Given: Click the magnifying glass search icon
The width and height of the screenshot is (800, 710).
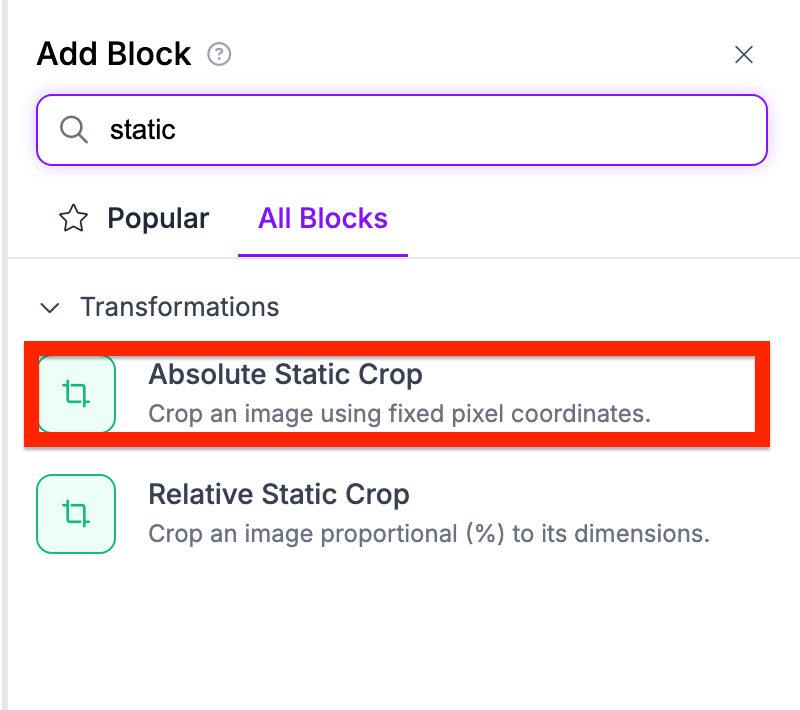Looking at the screenshot, I should 73,129.
